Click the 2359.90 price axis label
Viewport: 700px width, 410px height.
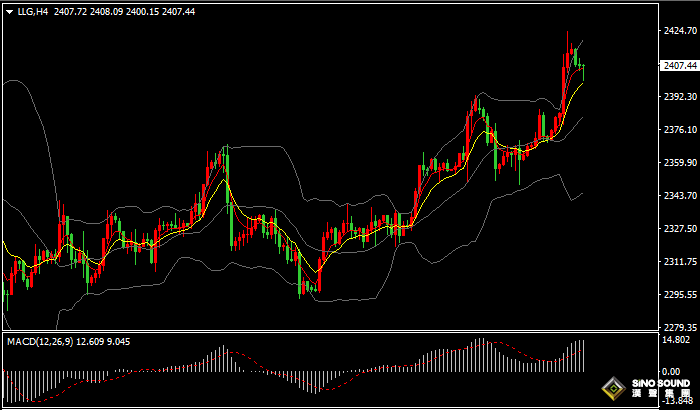point(679,163)
